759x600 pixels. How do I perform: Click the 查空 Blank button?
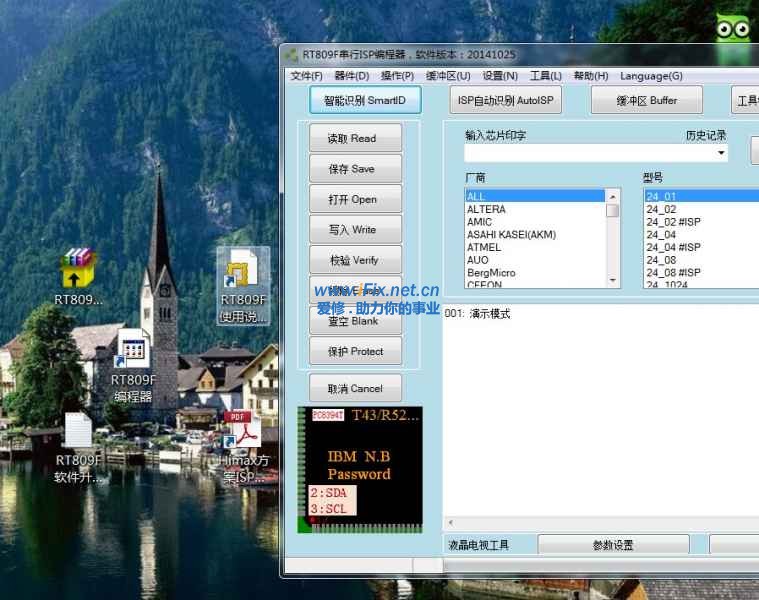pyautogui.click(x=355, y=321)
